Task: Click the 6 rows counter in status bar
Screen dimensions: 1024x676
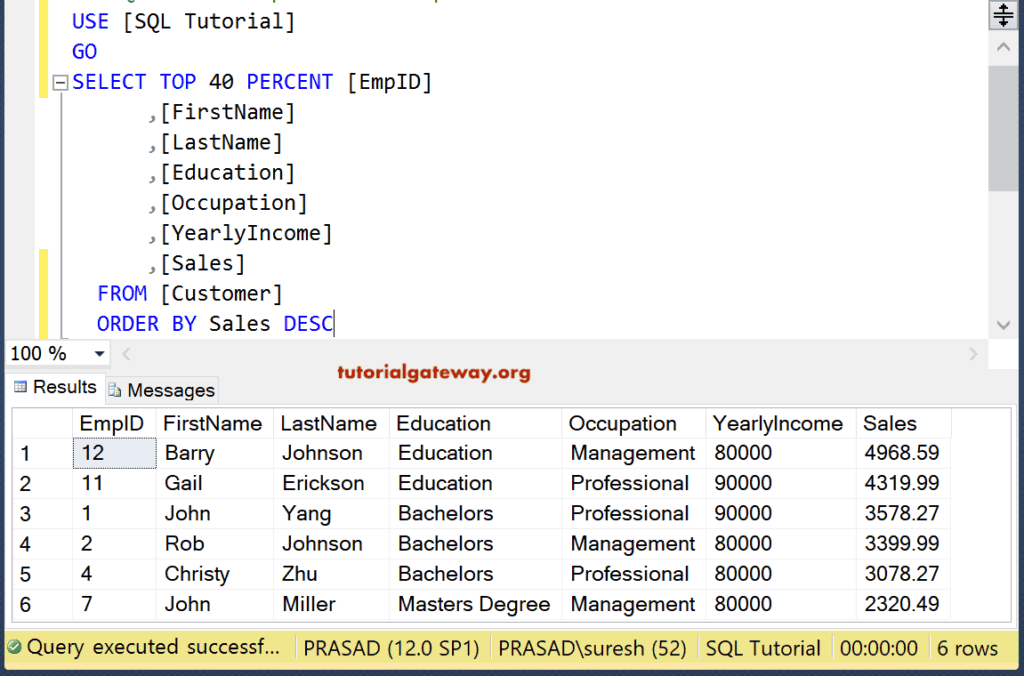Action: tap(967, 647)
